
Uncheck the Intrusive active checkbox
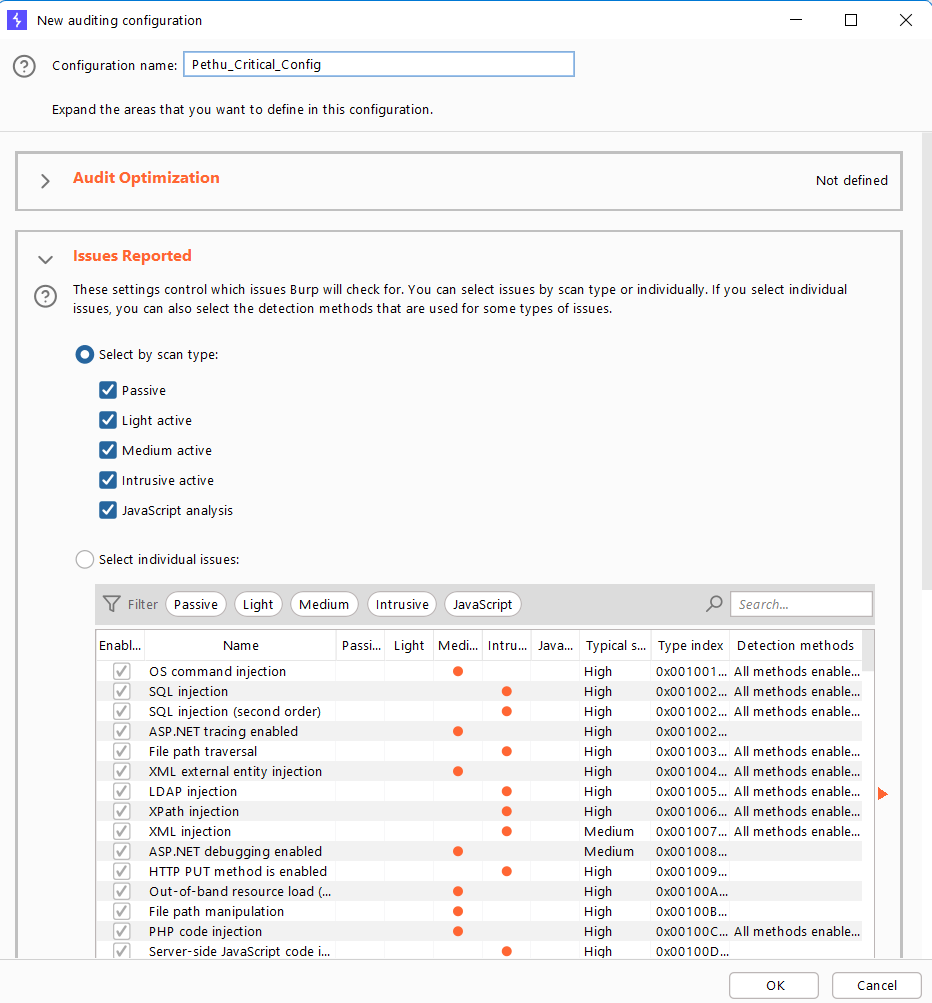[108, 480]
